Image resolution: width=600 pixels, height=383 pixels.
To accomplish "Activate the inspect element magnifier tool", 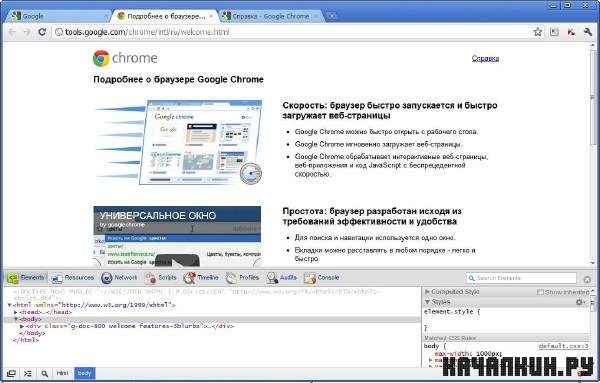I will (x=44, y=373).
